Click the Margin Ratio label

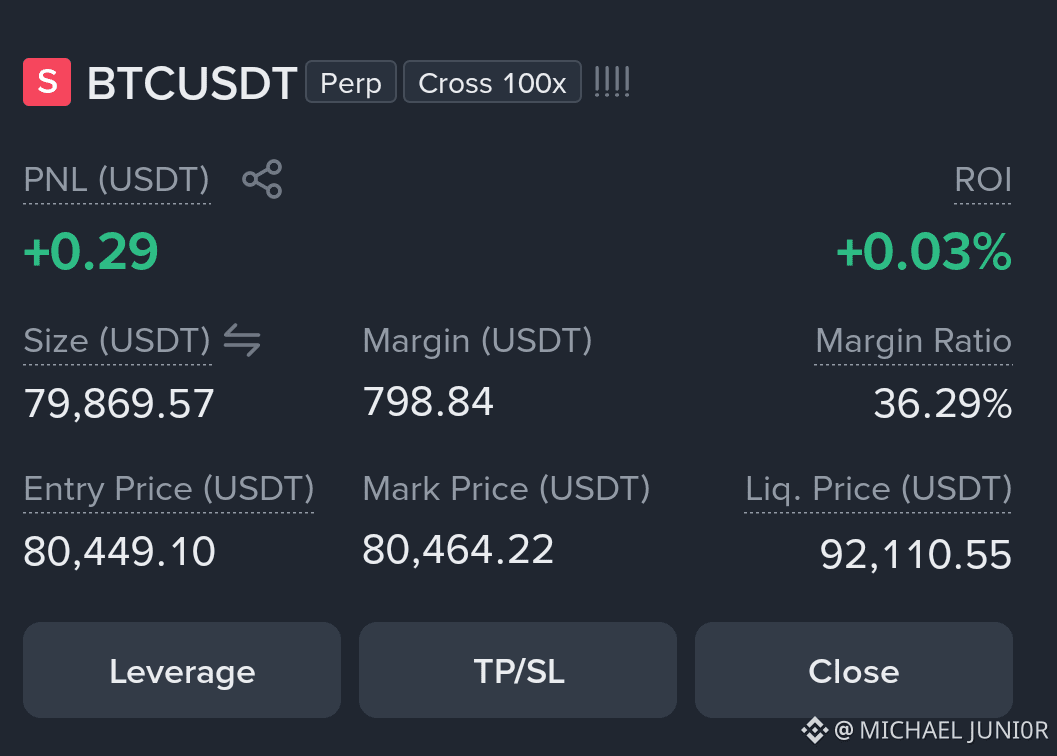coord(913,341)
